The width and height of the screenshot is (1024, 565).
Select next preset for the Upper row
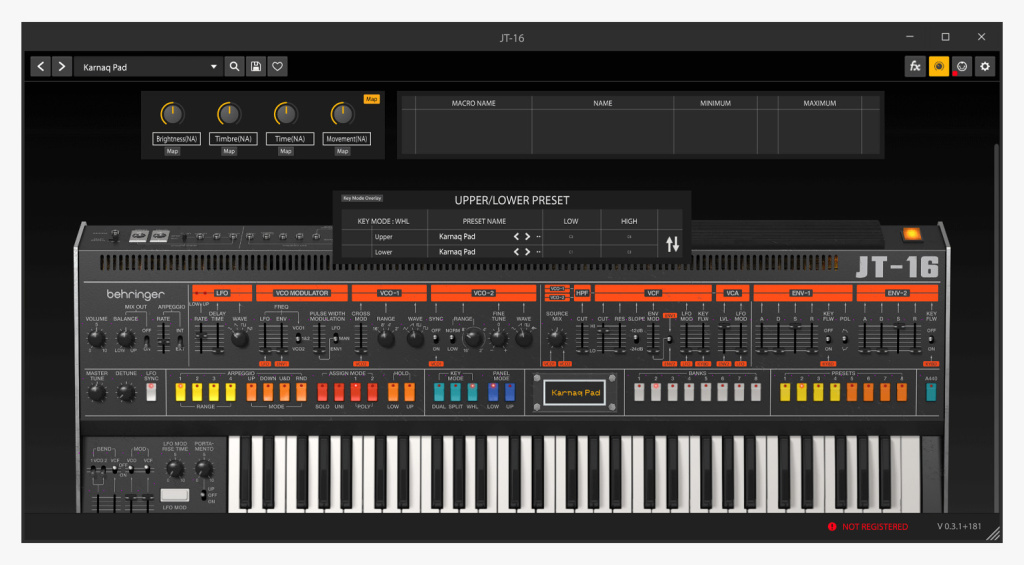coord(527,236)
